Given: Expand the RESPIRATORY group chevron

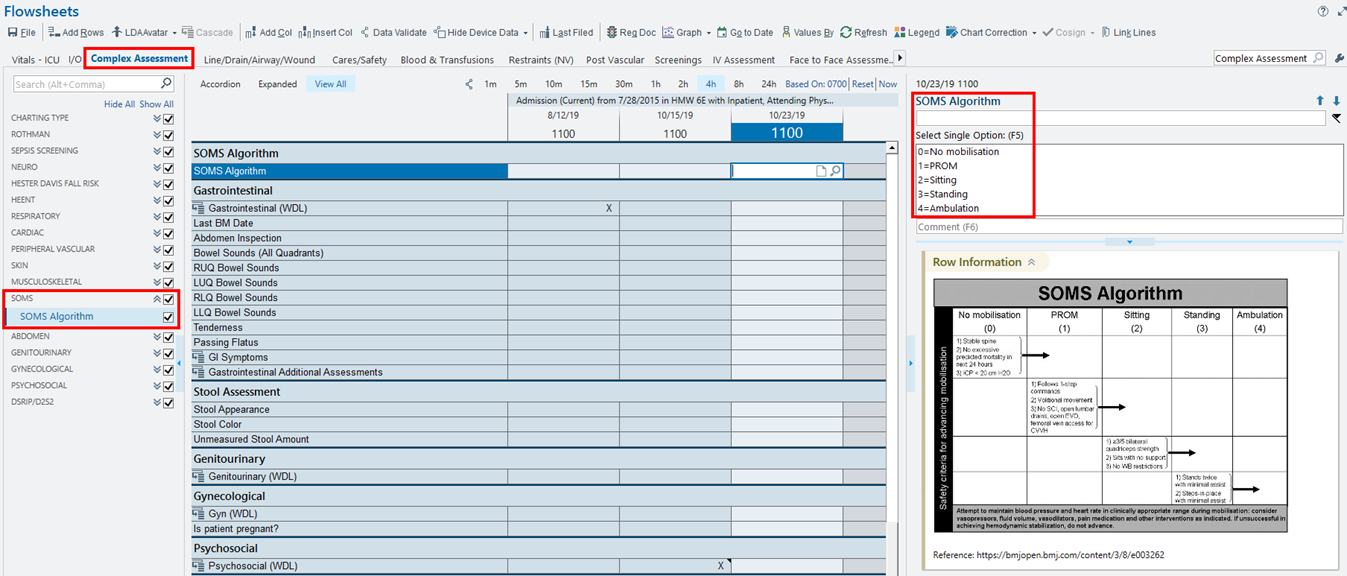Looking at the screenshot, I should (x=157, y=217).
